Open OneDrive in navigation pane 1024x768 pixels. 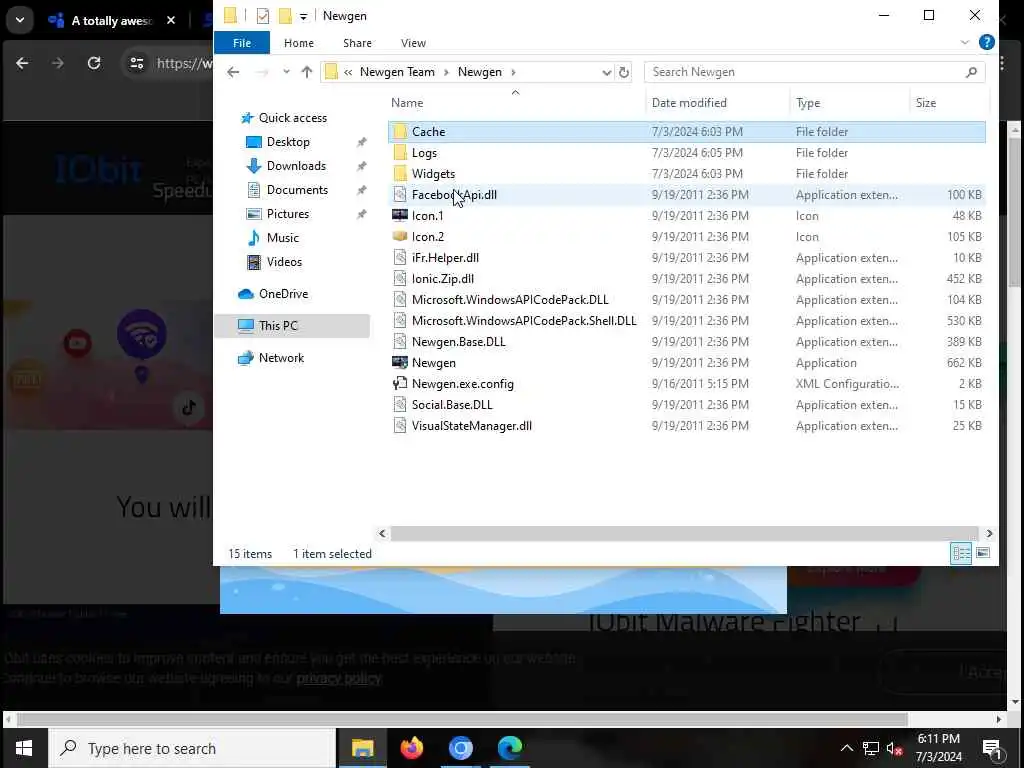pyautogui.click(x=283, y=294)
